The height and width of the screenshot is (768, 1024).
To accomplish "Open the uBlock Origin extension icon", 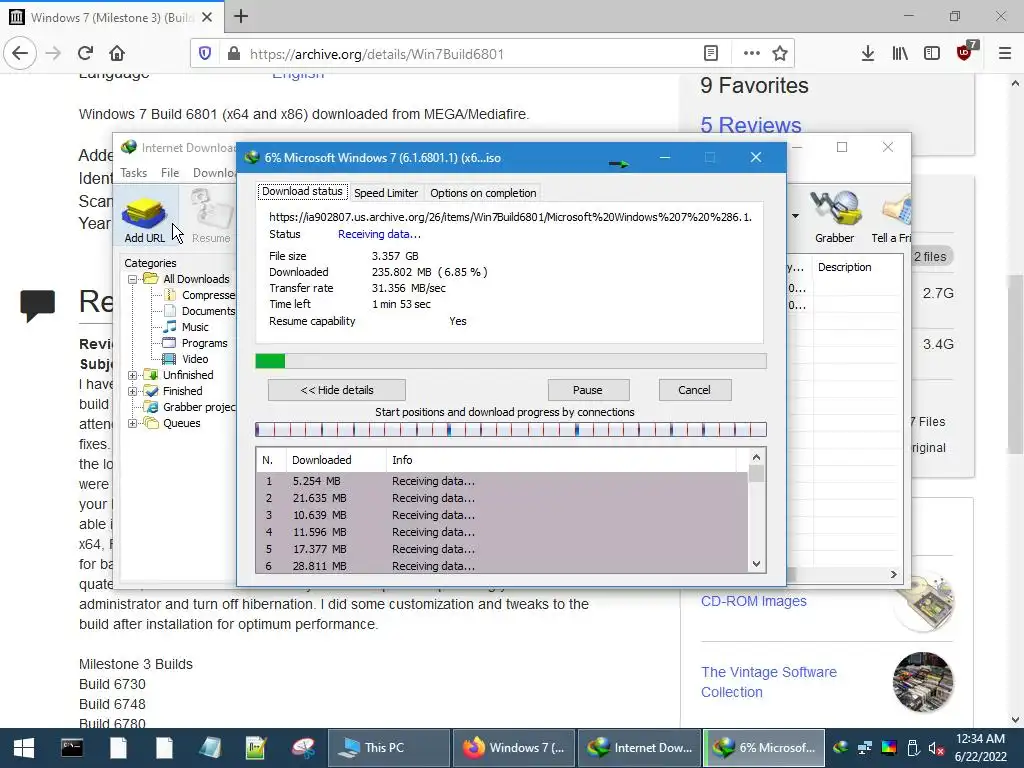I will click(x=965, y=52).
